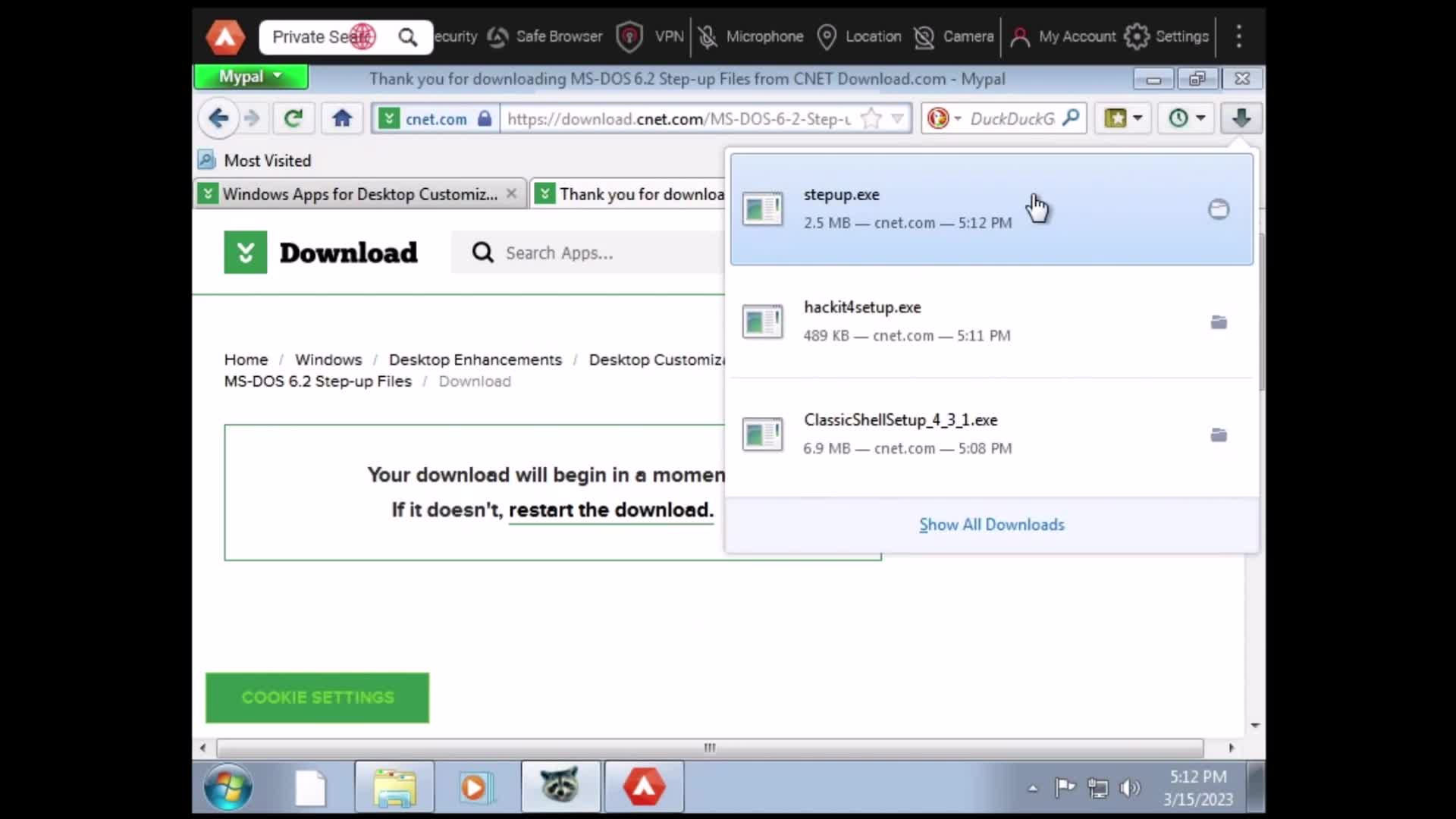Click the padlock security icon in the URL bar
The image size is (1456, 819).
485,119
